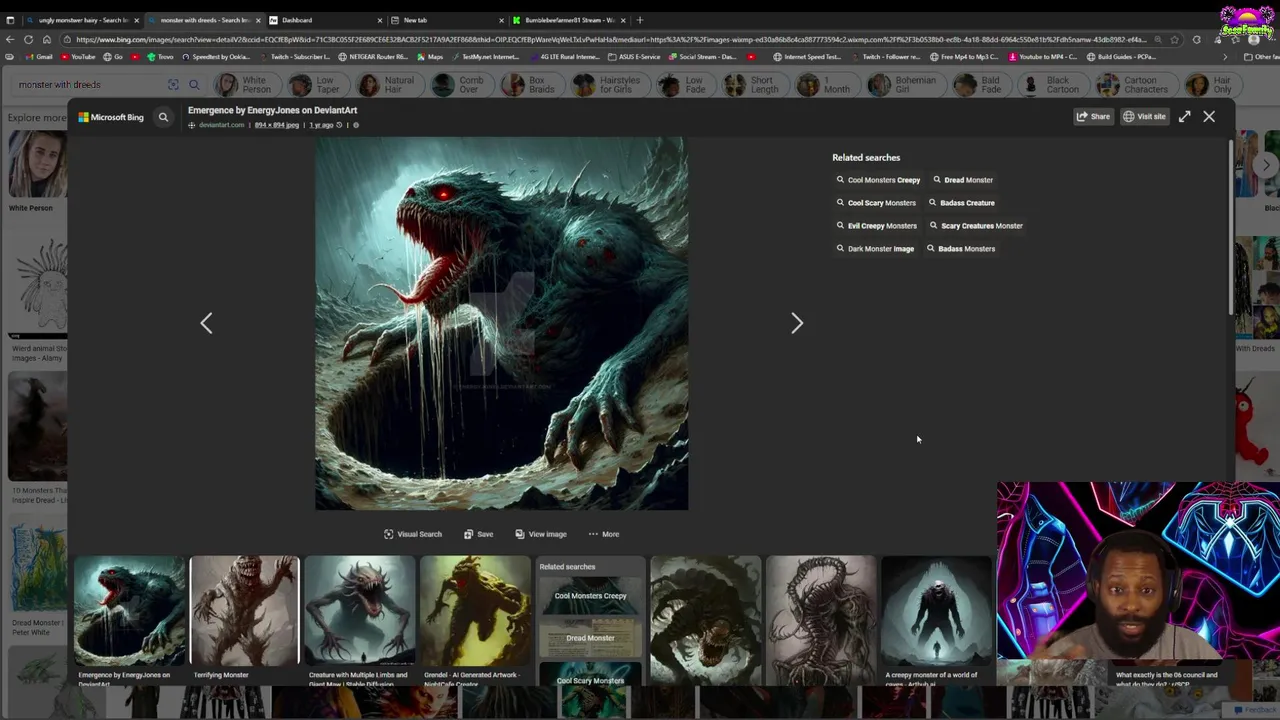
Task: Switch to the Dashboard browser tab
Action: pos(325,20)
